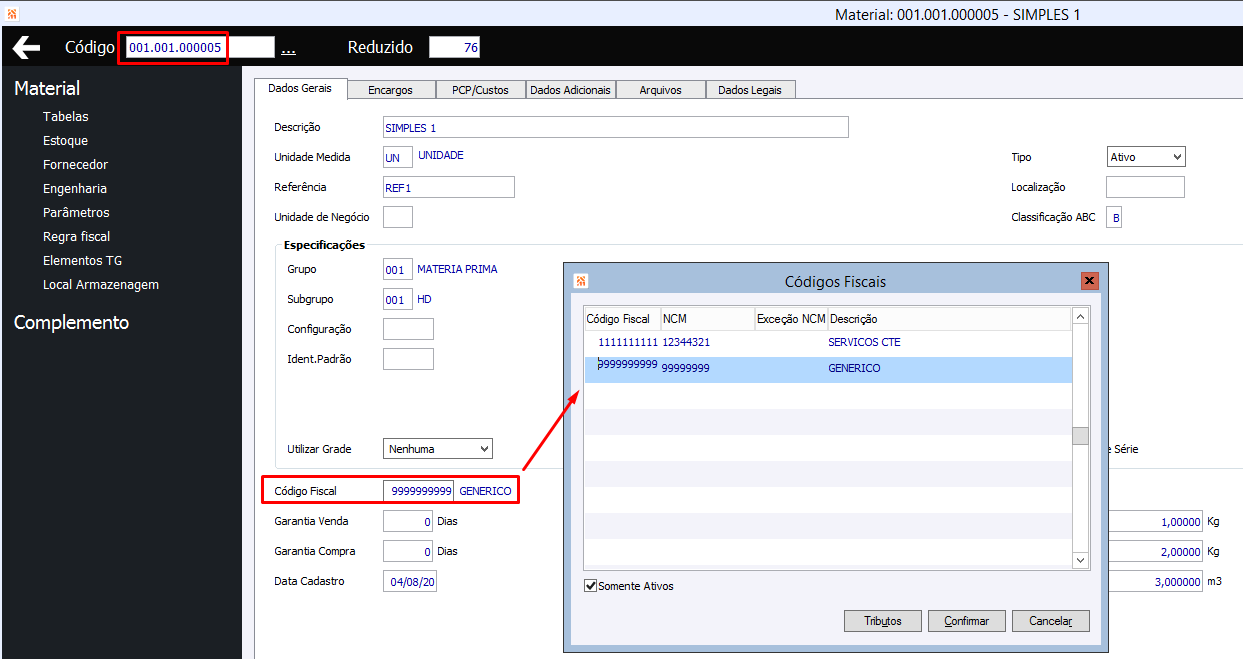Click the app icon in the main title bar
The height and width of the screenshot is (659, 1243).
pyautogui.click(x=12, y=14)
